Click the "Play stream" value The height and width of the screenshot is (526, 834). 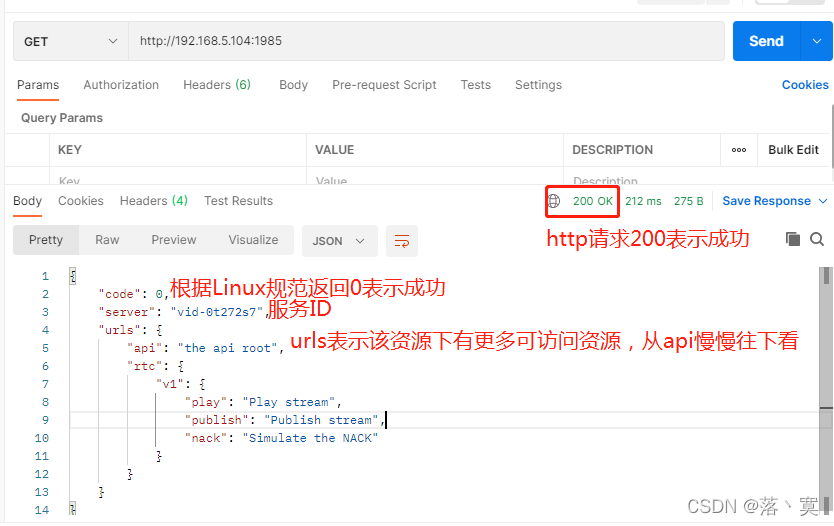(x=289, y=402)
